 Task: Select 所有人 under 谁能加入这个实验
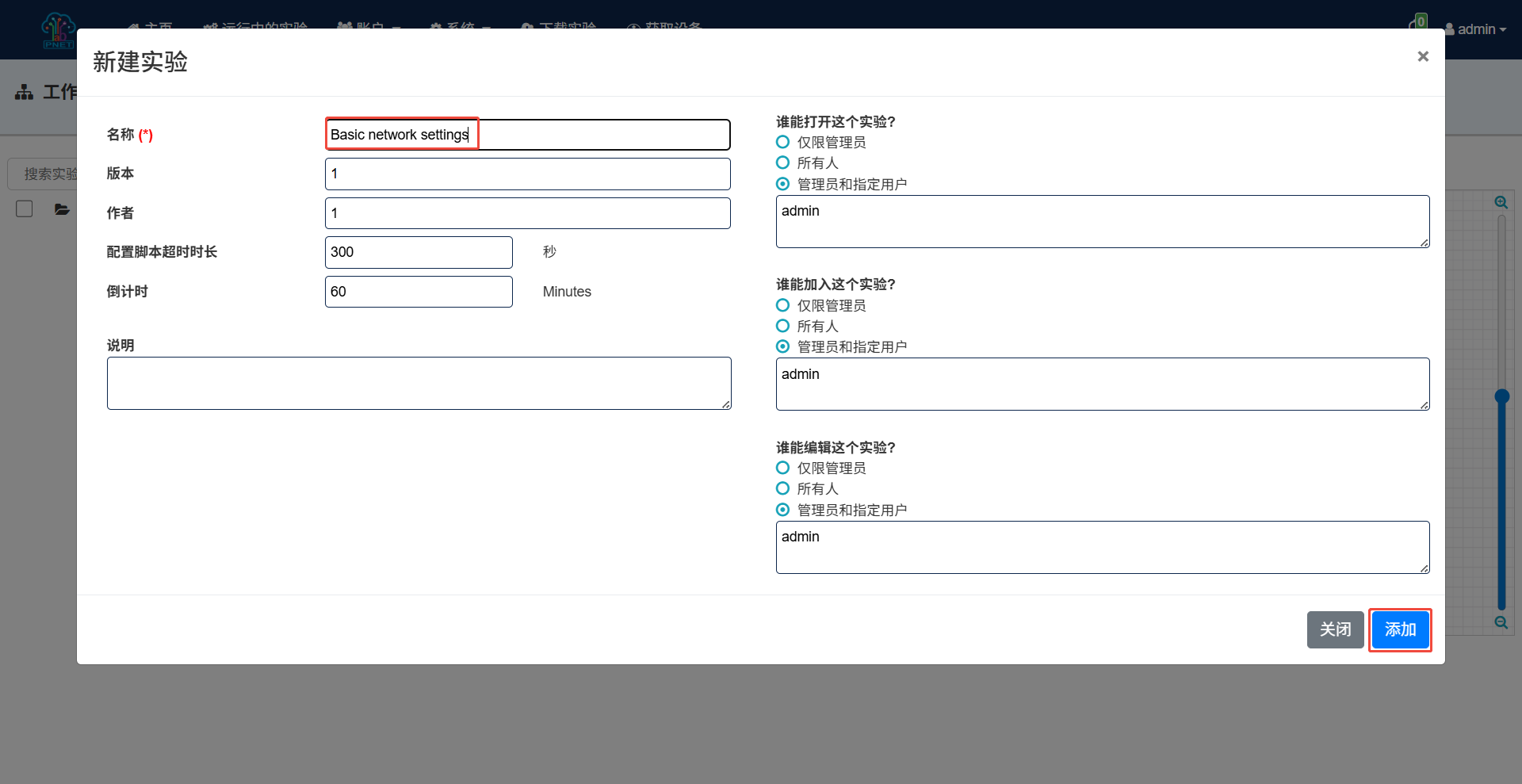click(782, 326)
